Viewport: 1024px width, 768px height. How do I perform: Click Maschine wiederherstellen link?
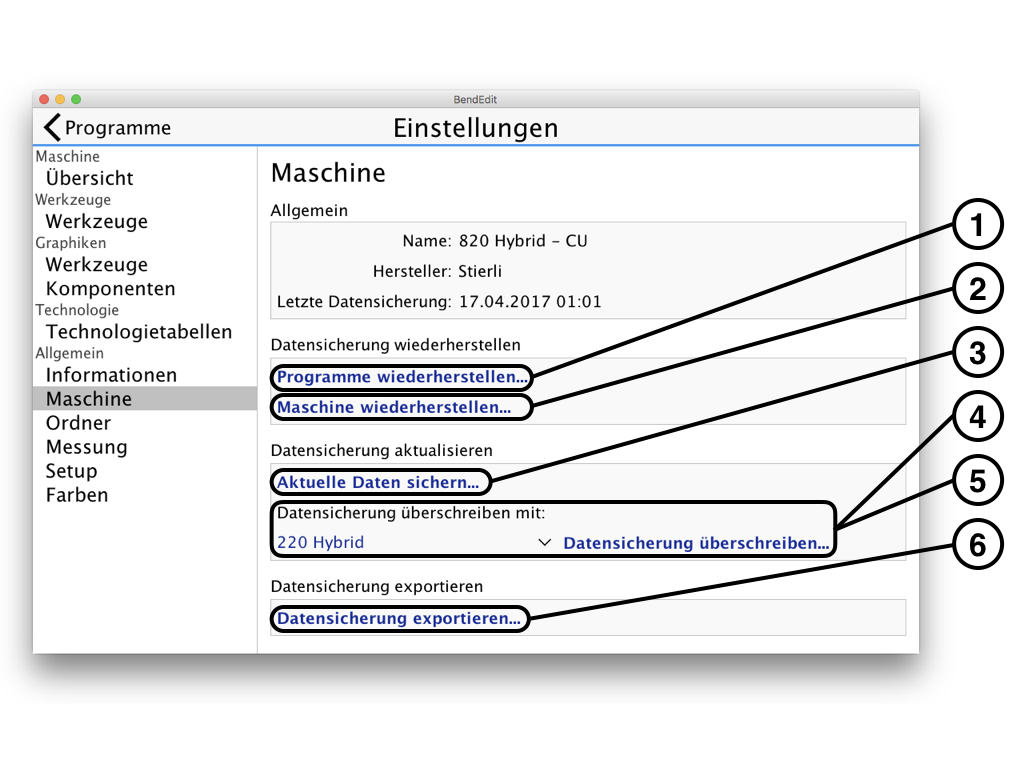(394, 408)
